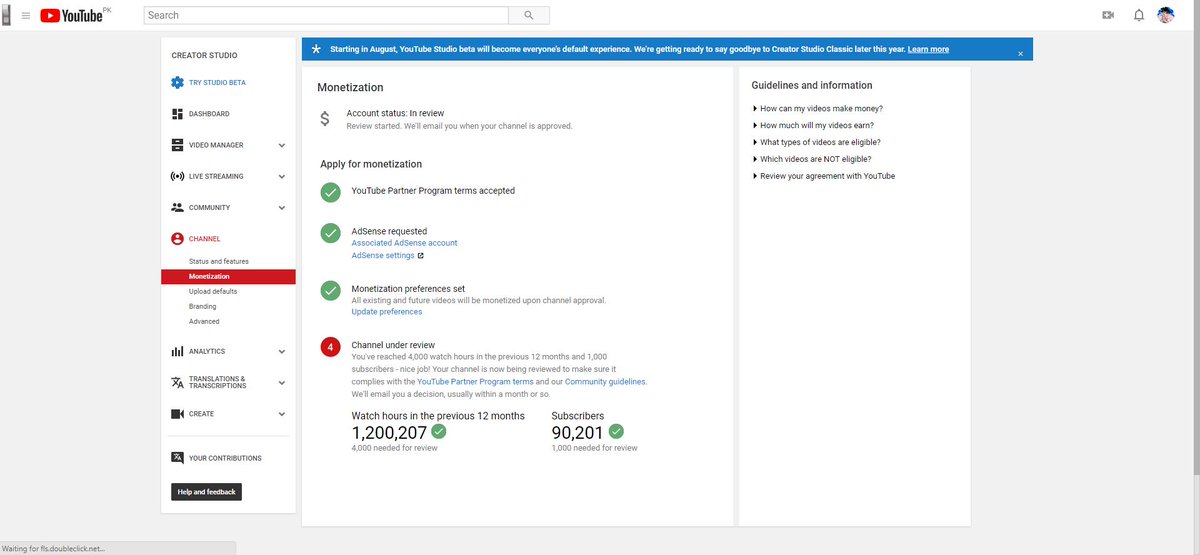Click the Try Studio Beta gear icon
This screenshot has width=1200, height=555.
point(177,83)
